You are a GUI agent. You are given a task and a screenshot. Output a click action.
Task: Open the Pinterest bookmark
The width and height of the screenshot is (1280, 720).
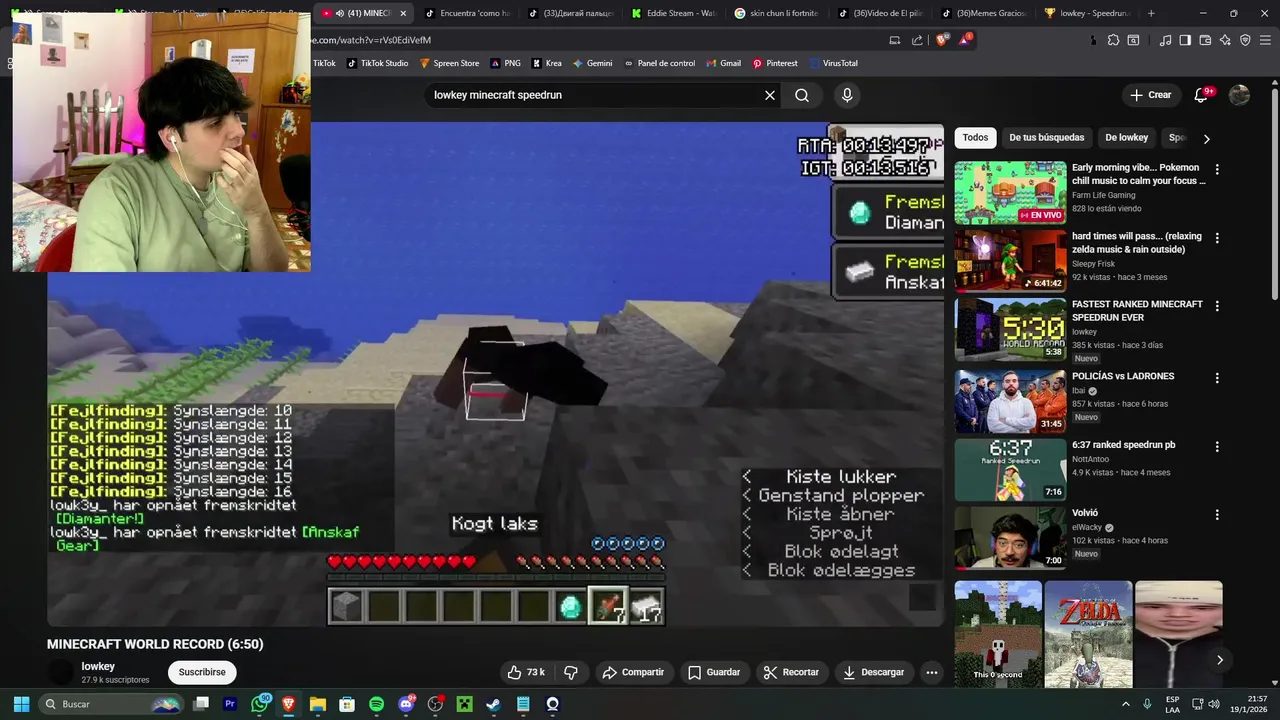coord(774,63)
